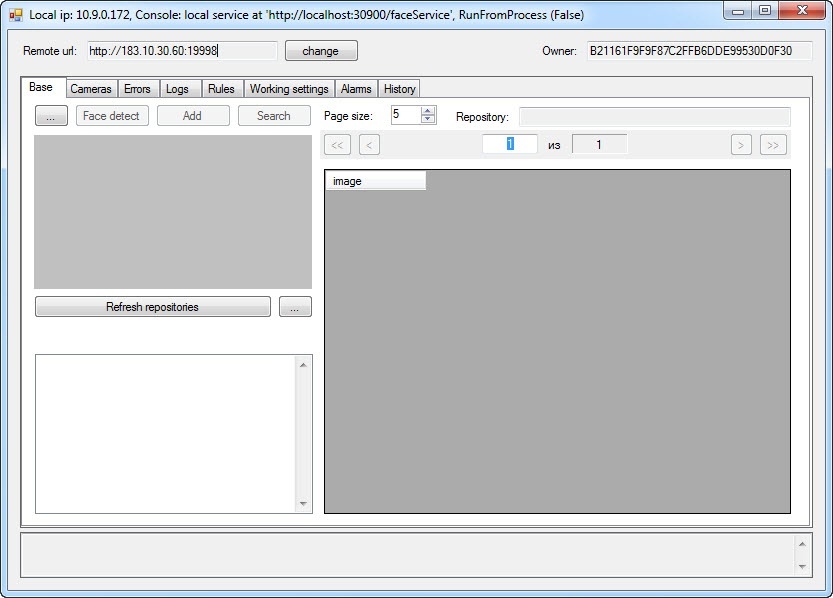Open the Cameras tab
The image size is (833, 598).
(x=91, y=89)
